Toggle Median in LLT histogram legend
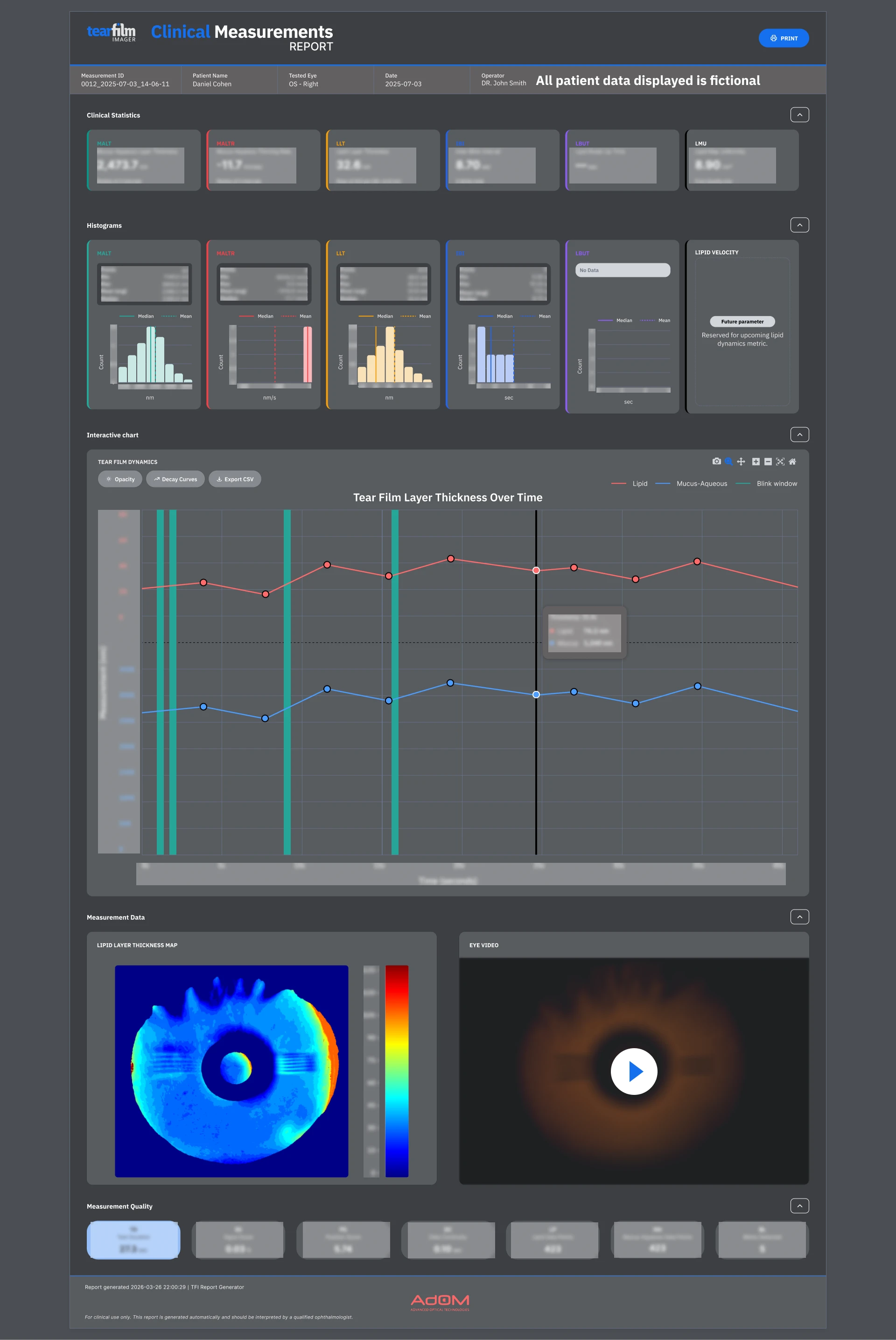Viewport: 896px width, 1340px height. [375, 316]
